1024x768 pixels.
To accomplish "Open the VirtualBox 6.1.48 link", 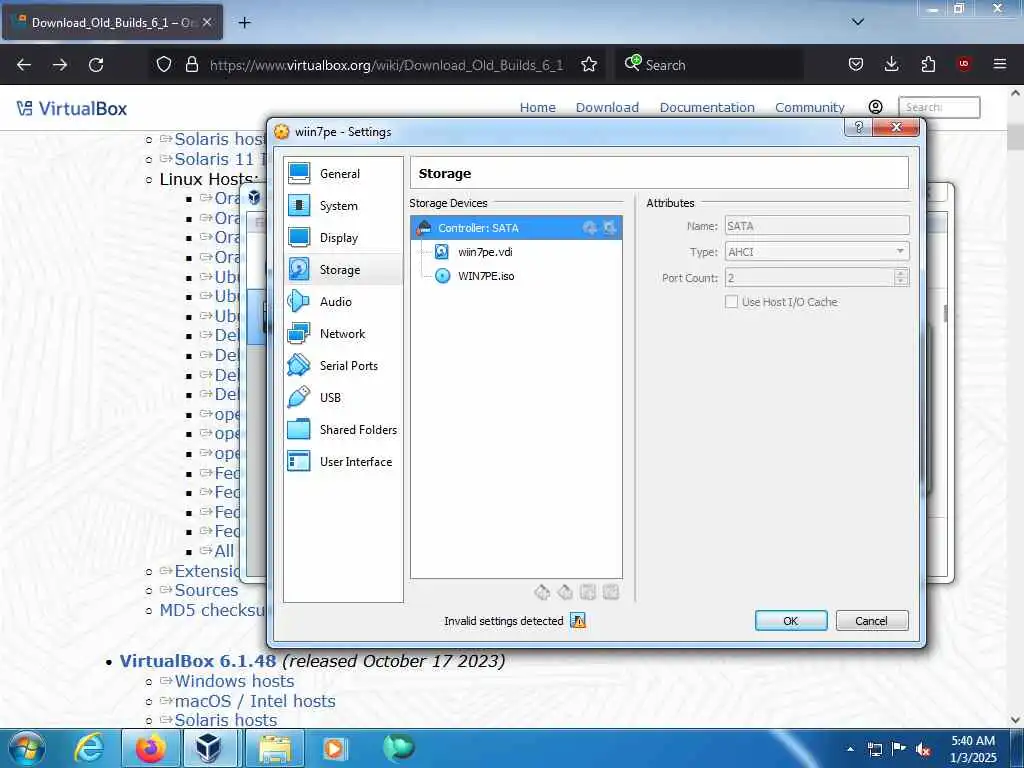I will point(197,661).
